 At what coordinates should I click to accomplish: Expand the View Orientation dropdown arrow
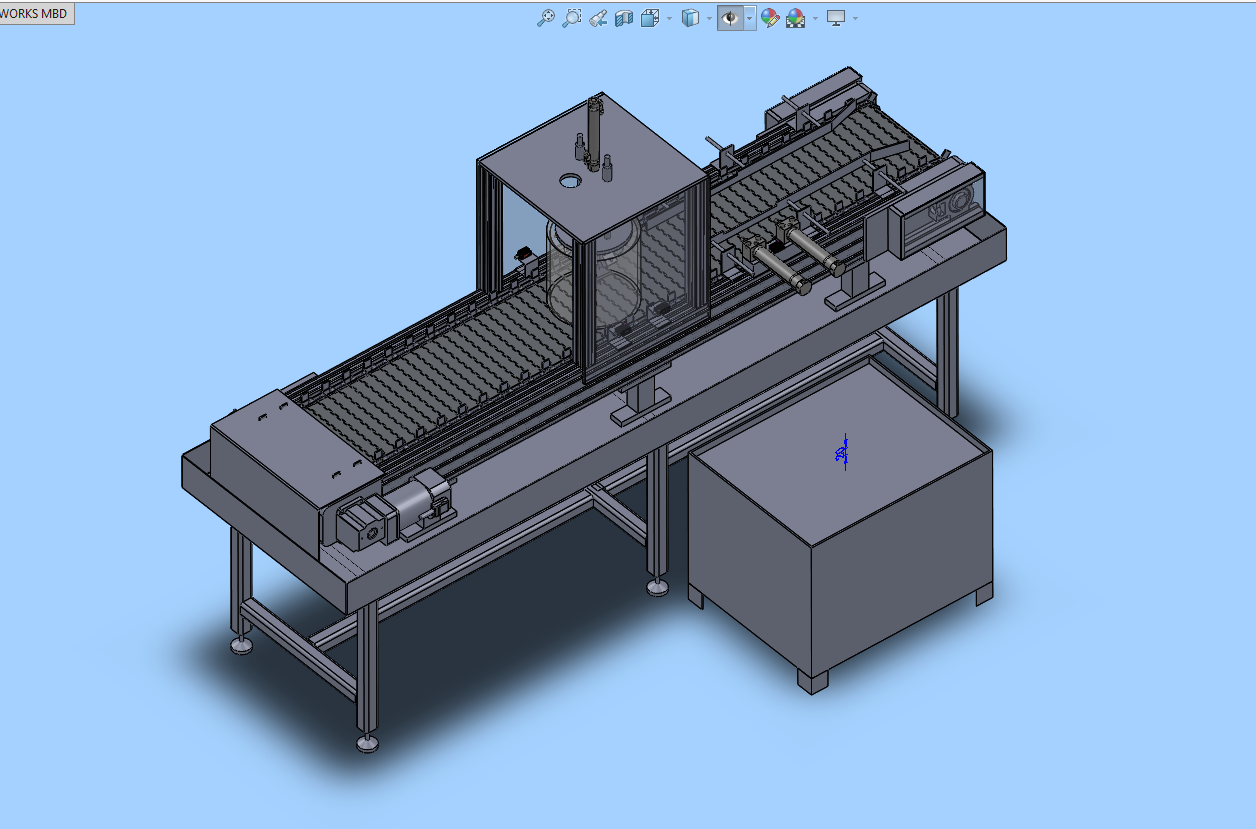[669, 18]
